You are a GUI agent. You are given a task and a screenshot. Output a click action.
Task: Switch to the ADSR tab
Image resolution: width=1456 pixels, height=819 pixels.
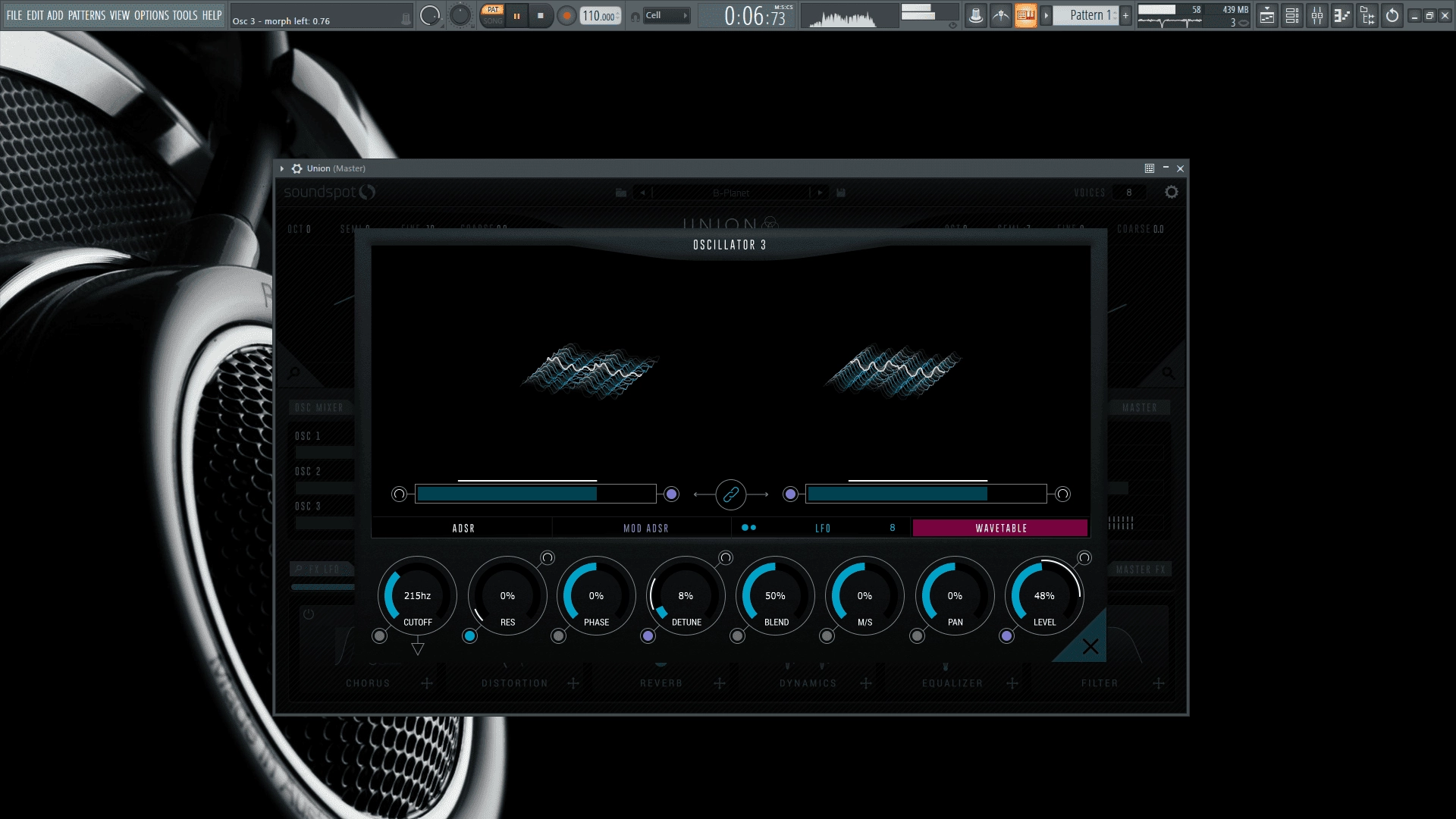click(x=463, y=529)
